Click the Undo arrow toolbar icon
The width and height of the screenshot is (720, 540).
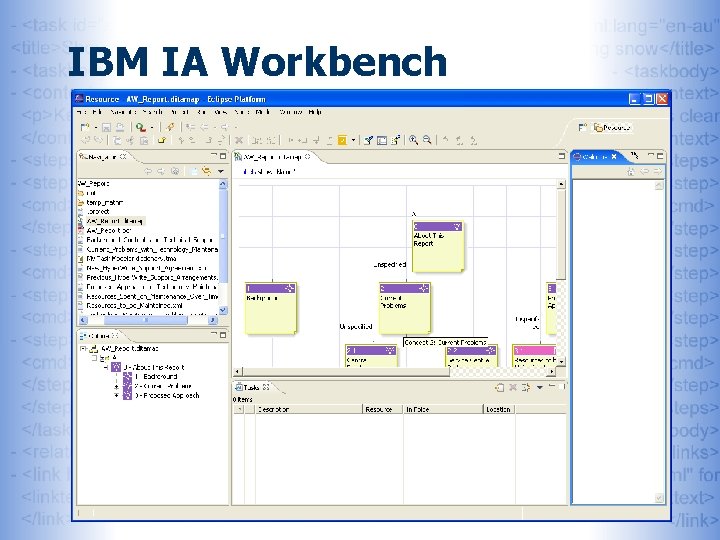click(x=85, y=140)
